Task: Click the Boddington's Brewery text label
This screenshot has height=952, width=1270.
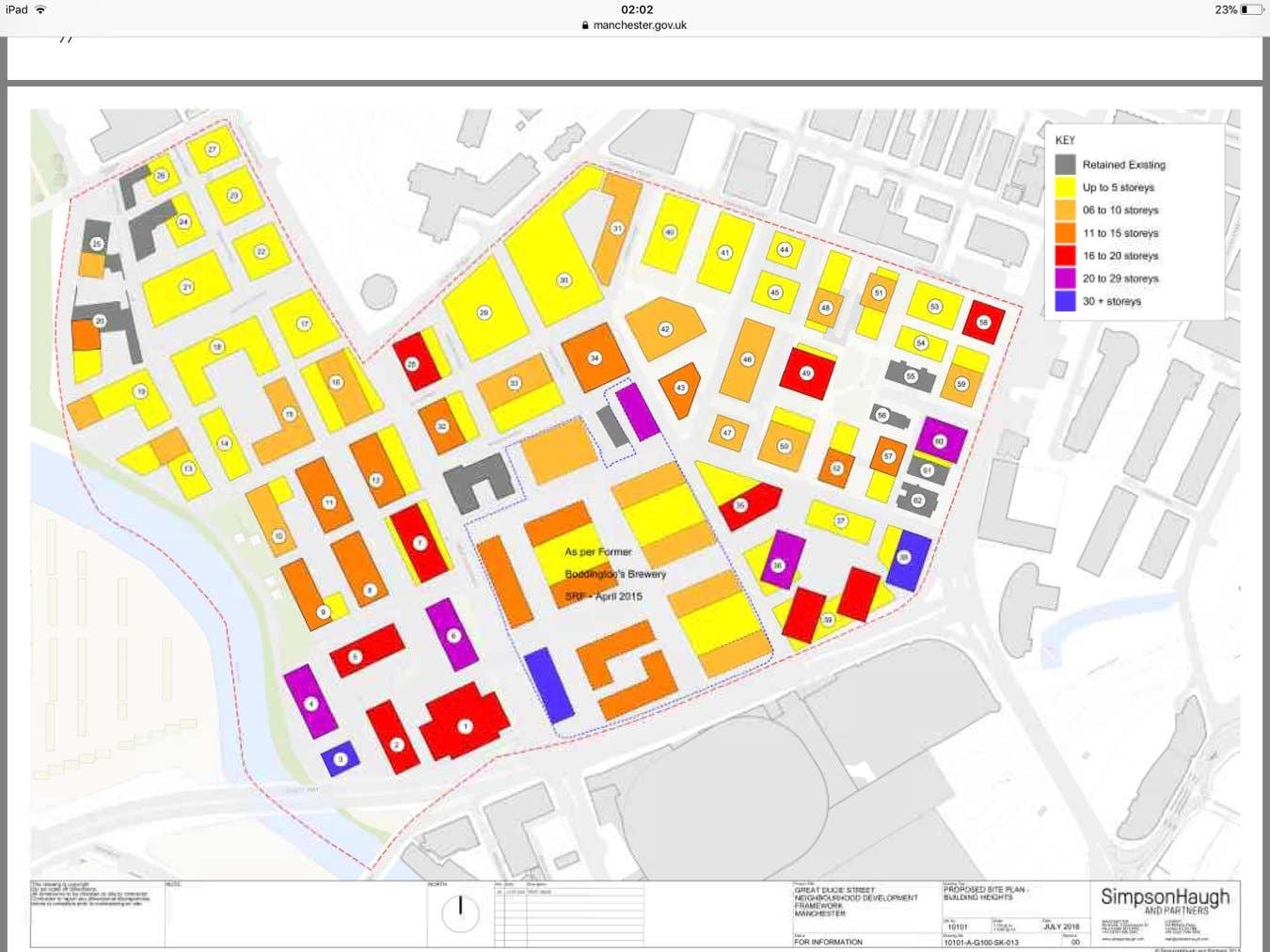Action: point(615,574)
